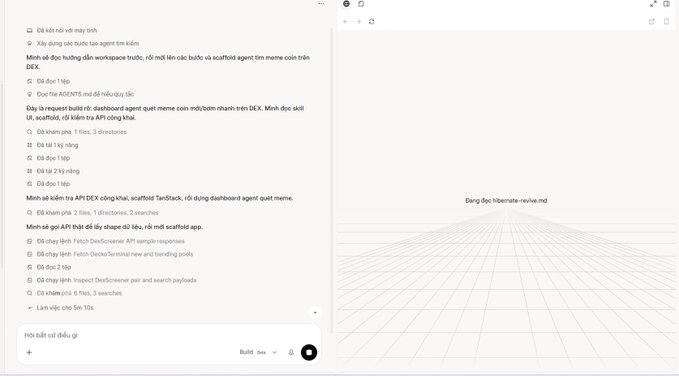Toggle the side panel layout icon top-right
679x376 pixels.
click(x=666, y=4)
